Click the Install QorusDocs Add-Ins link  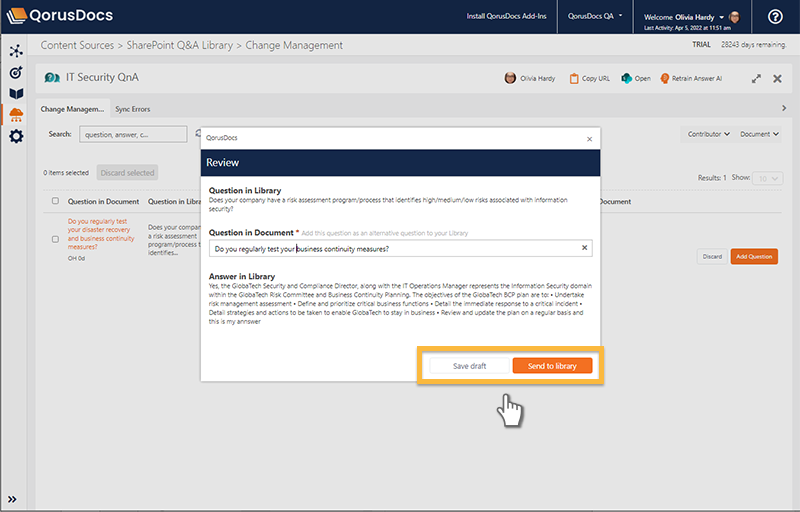[x=506, y=16]
